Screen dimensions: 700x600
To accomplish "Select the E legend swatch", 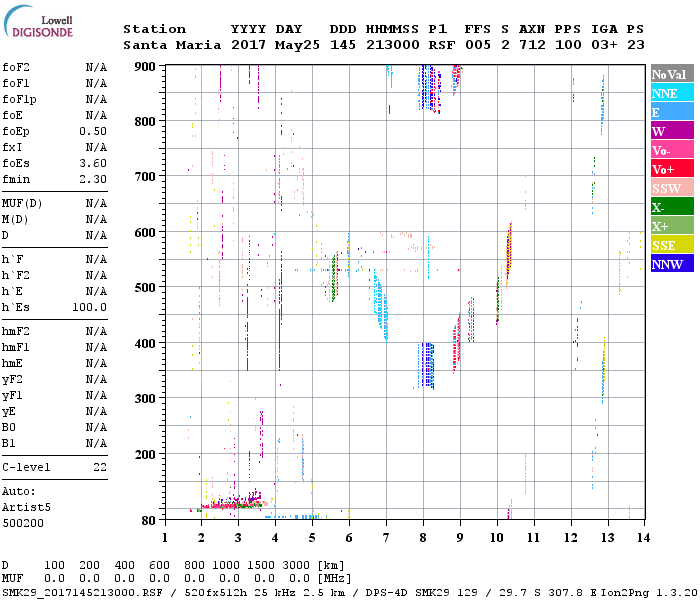I will point(672,112).
